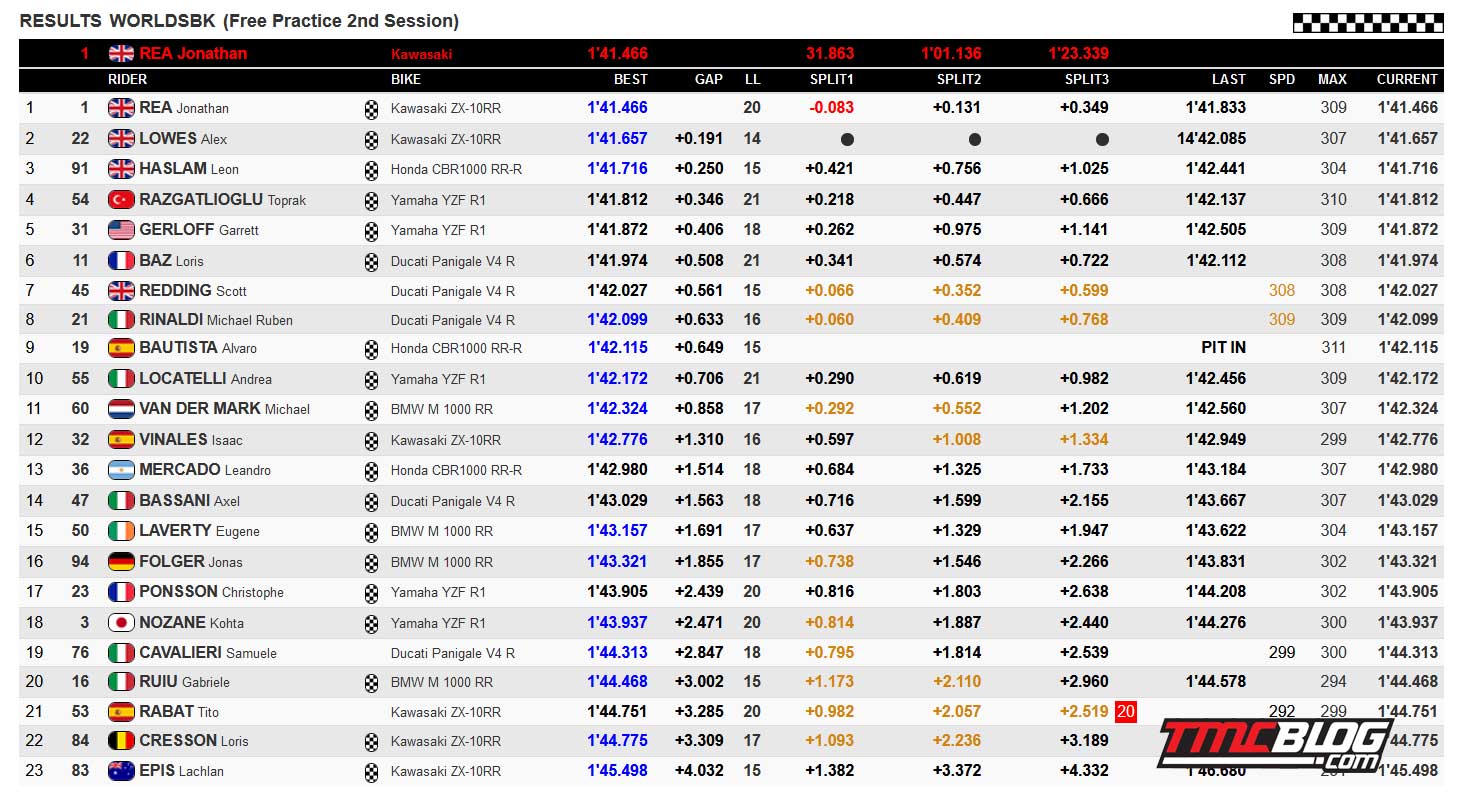
Task: Click the UK flag beside REDDING Scott
Action: click(x=121, y=291)
